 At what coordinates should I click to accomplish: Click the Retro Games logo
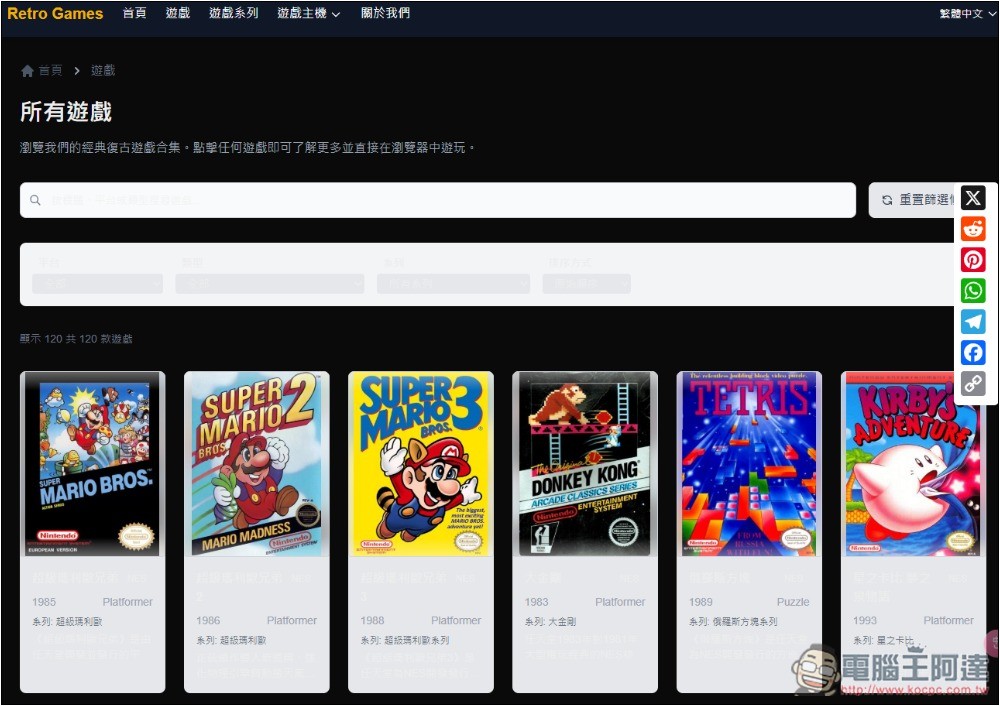coord(55,13)
